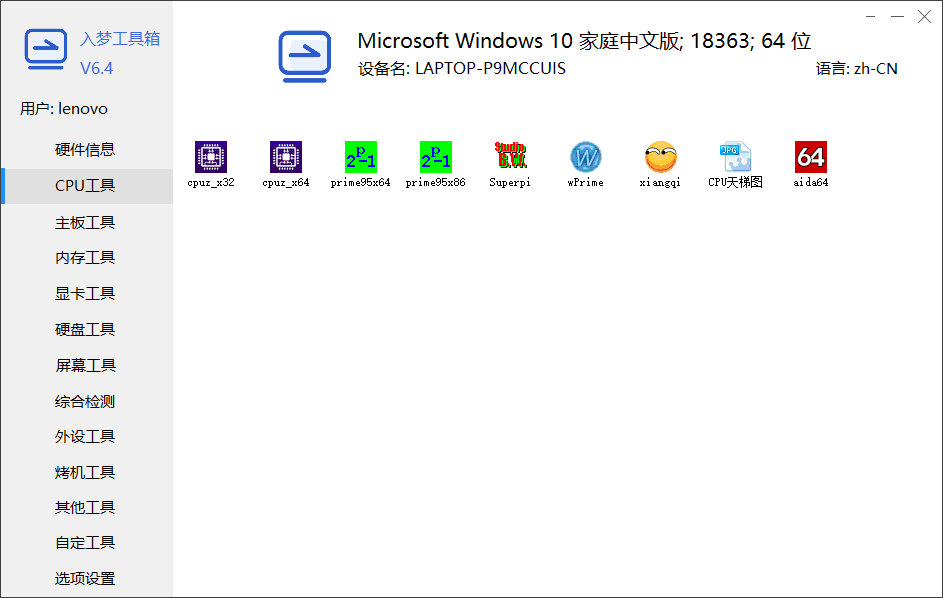This screenshot has height=598, width=943.
Task: Go to 硬盘工具 section
Action: [x=87, y=329]
